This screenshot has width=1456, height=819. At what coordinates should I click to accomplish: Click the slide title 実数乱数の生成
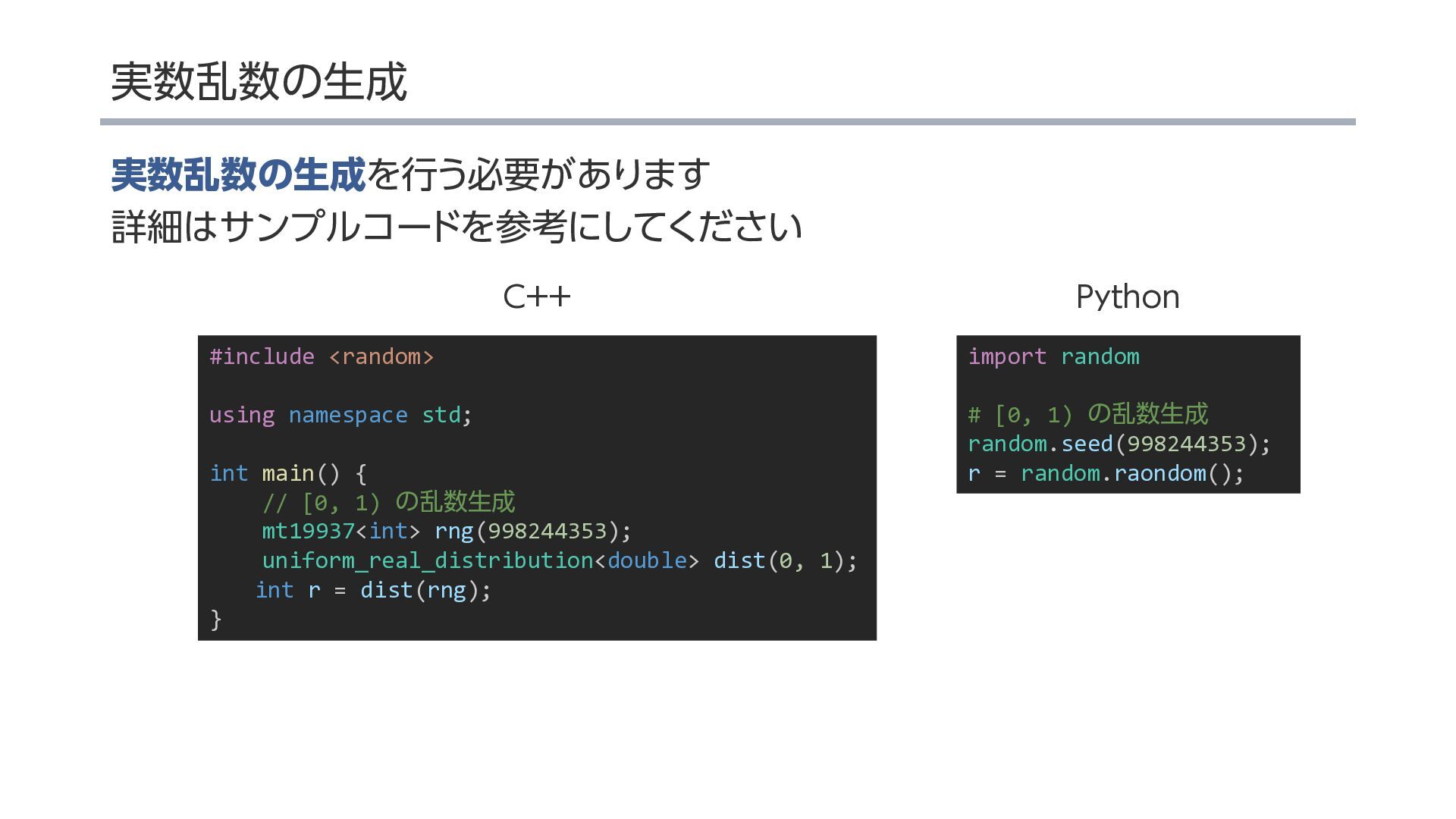(x=259, y=82)
